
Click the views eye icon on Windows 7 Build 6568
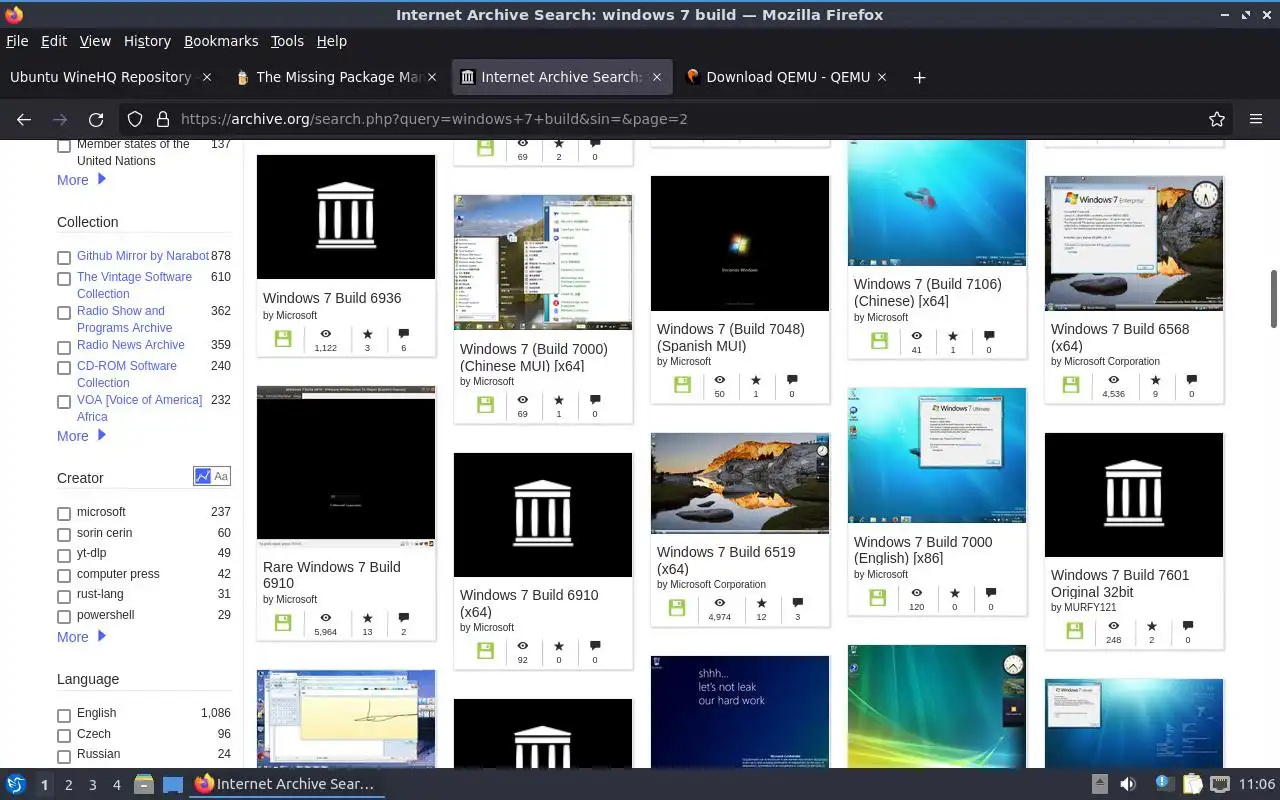point(1113,380)
